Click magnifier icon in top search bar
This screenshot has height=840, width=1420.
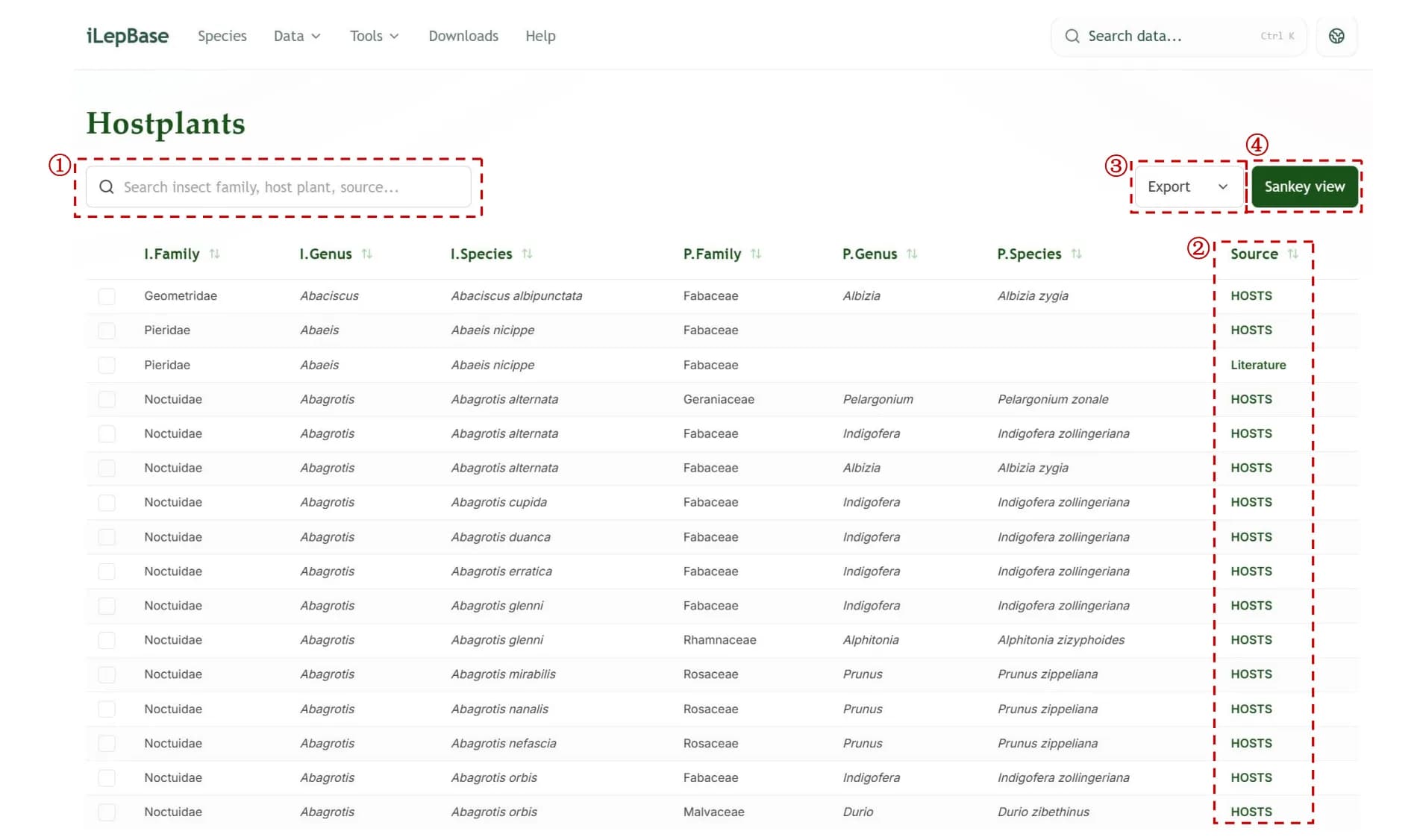[1072, 36]
